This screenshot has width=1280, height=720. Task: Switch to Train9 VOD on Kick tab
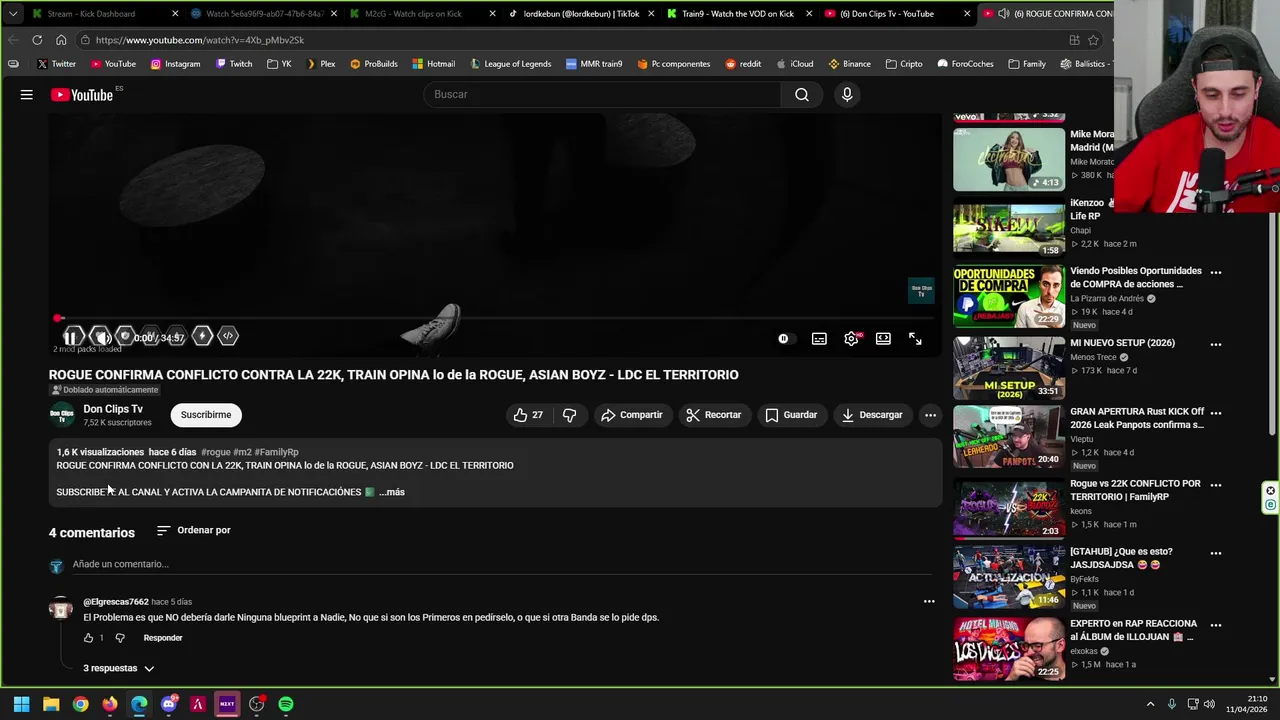click(x=738, y=14)
